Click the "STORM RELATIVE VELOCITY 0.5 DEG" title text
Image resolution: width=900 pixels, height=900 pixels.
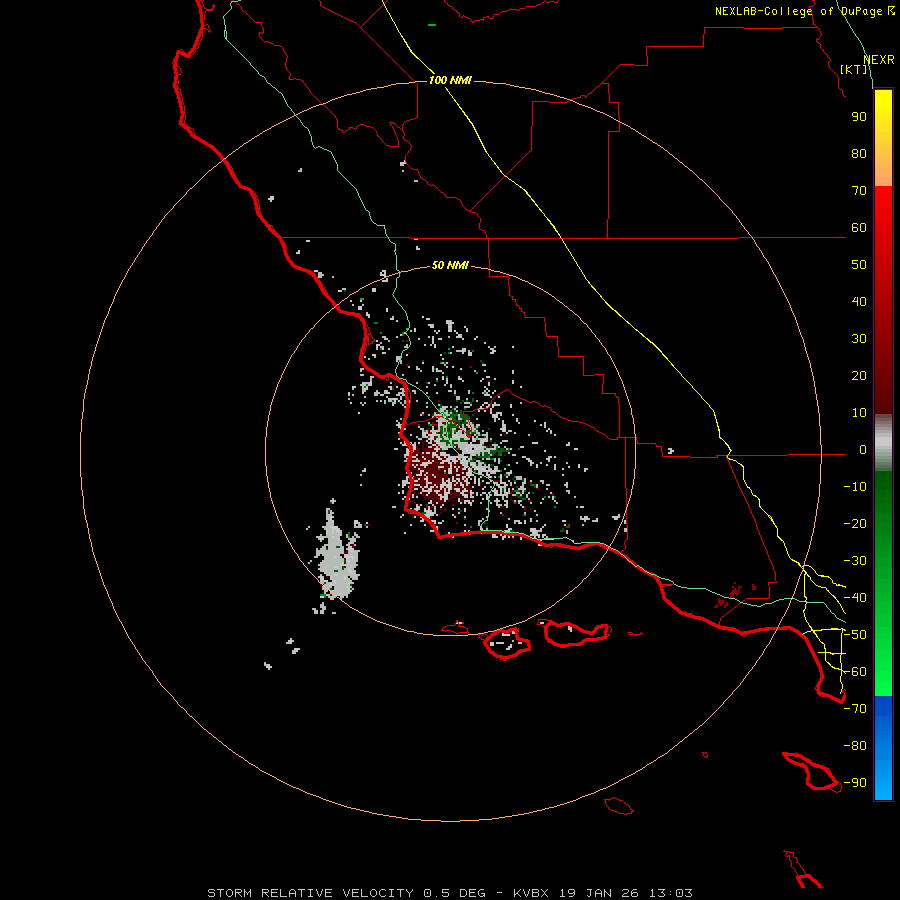click(346, 893)
